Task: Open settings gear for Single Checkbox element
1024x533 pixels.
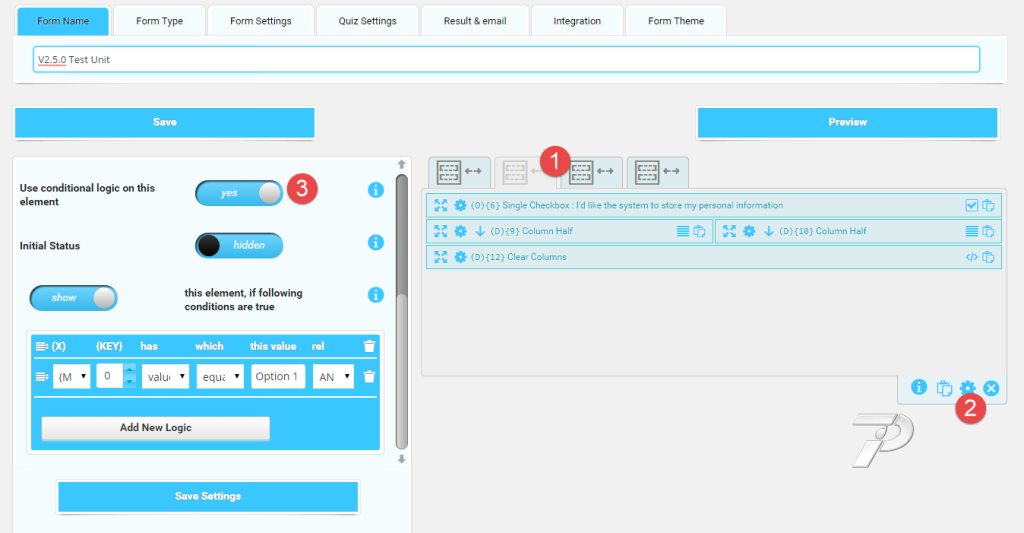Action: pos(460,206)
